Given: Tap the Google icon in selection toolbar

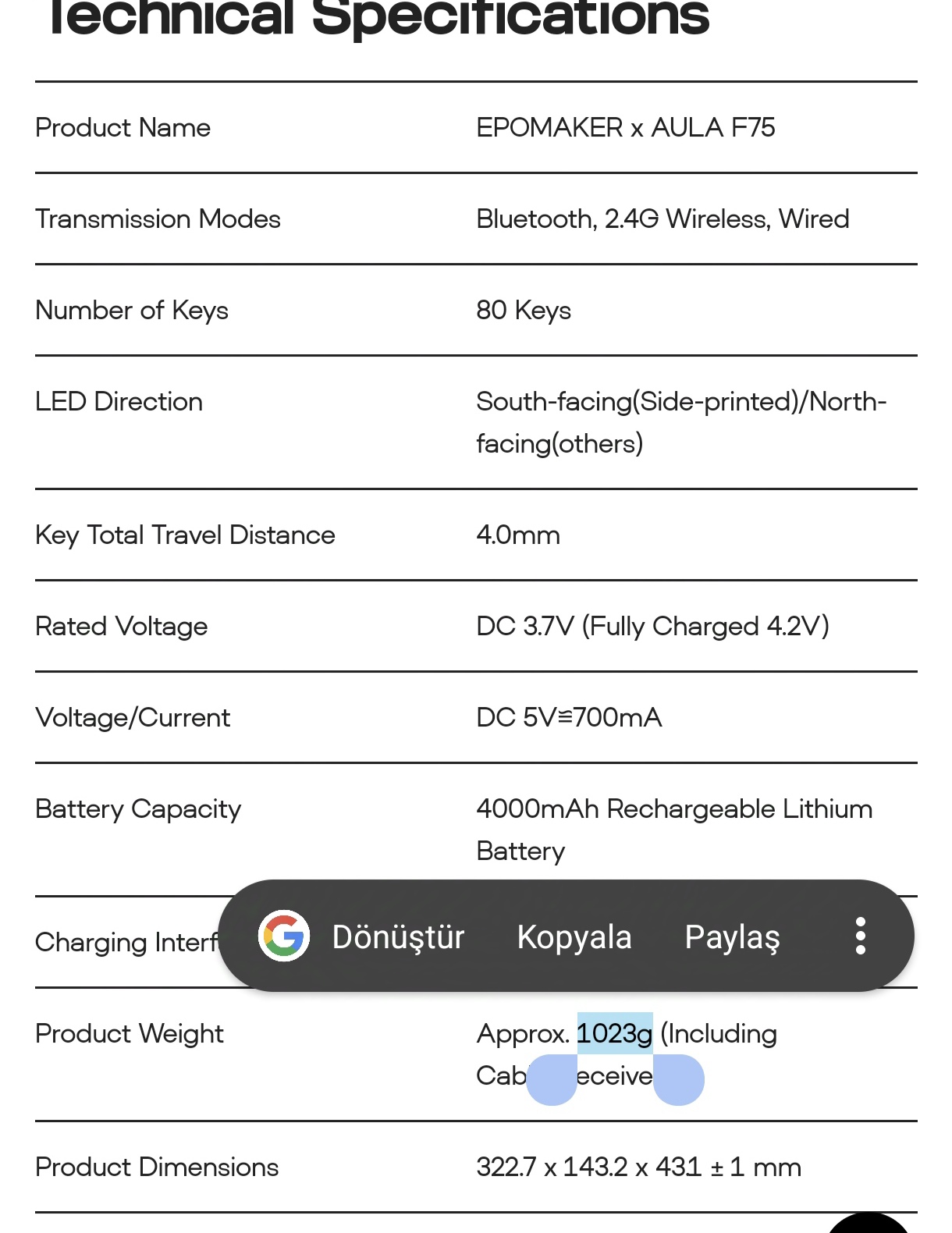Looking at the screenshot, I should 284,936.
